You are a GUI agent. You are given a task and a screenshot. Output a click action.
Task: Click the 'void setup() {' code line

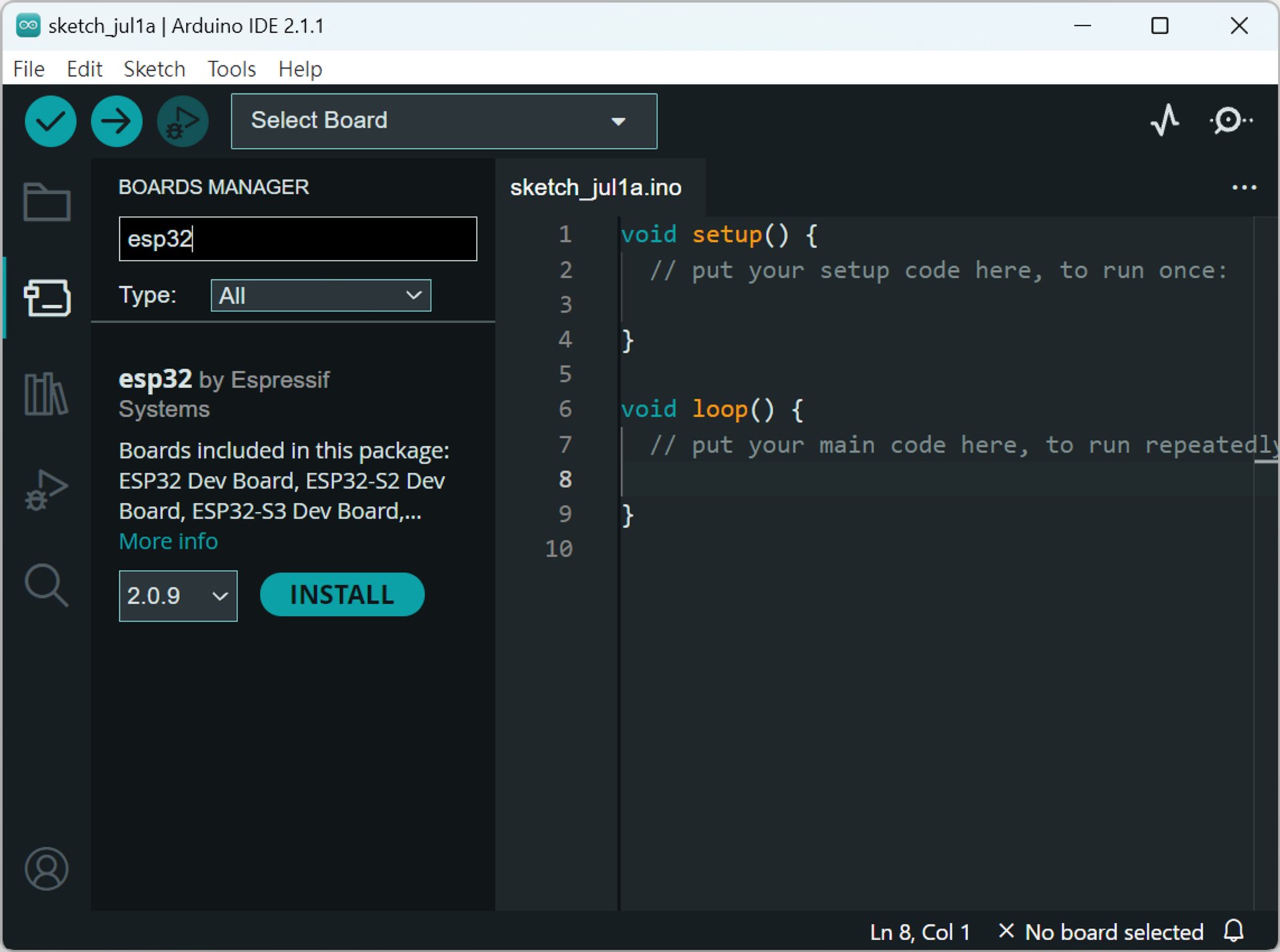click(719, 235)
